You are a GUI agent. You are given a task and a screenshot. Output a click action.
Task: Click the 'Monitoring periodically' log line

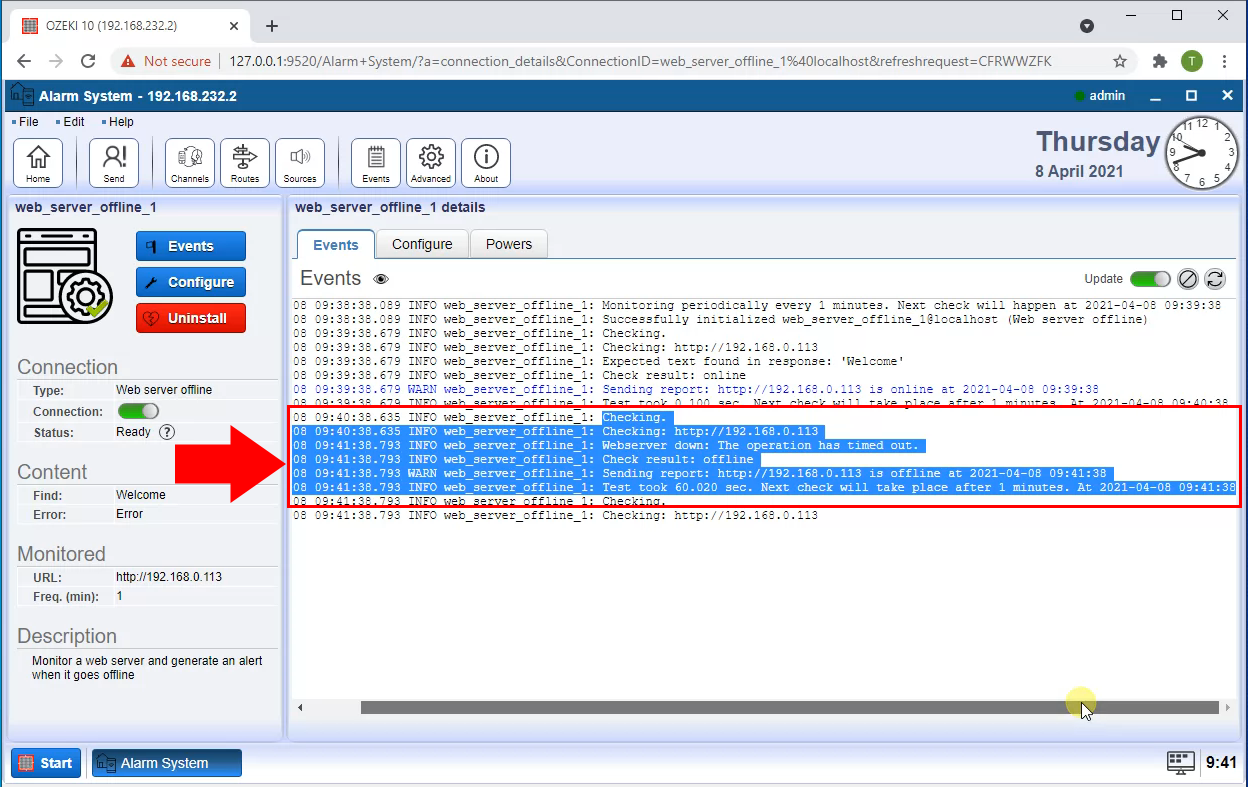click(757, 306)
